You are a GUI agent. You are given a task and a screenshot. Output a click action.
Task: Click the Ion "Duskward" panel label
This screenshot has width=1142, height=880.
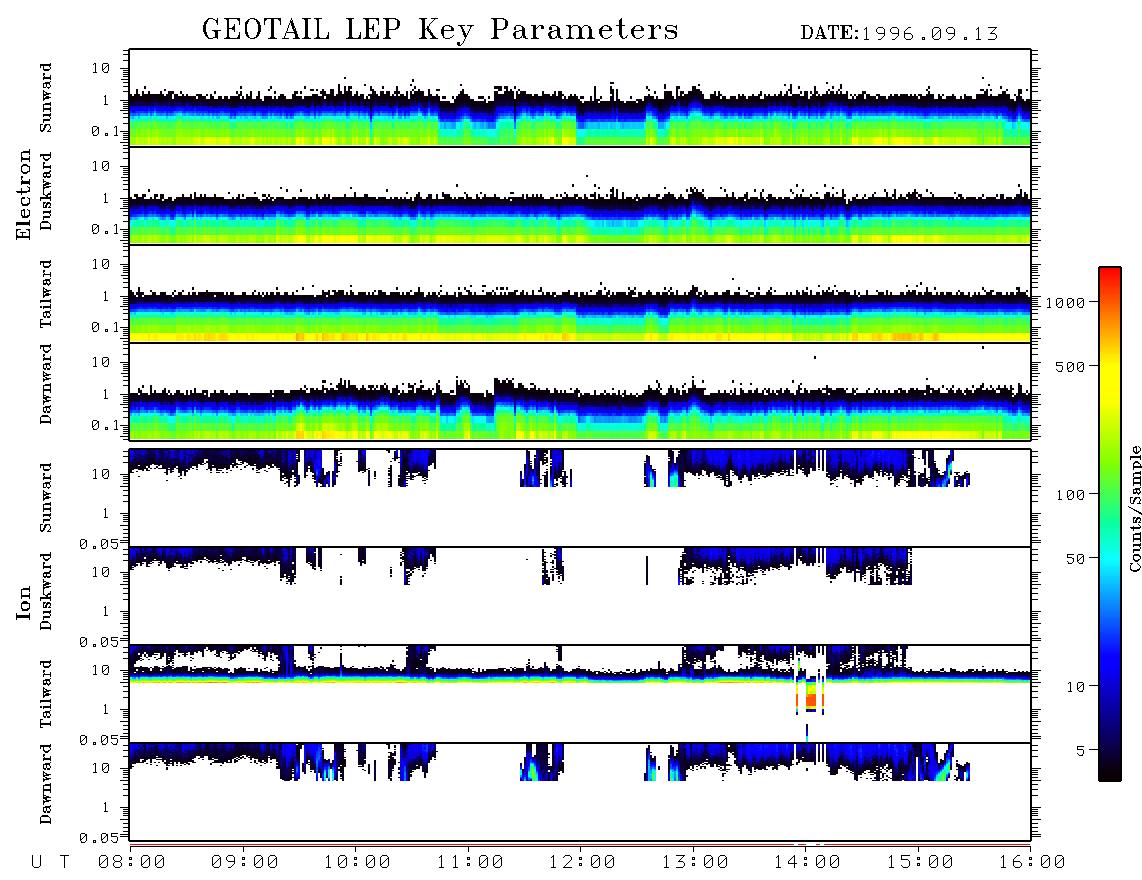[46, 592]
